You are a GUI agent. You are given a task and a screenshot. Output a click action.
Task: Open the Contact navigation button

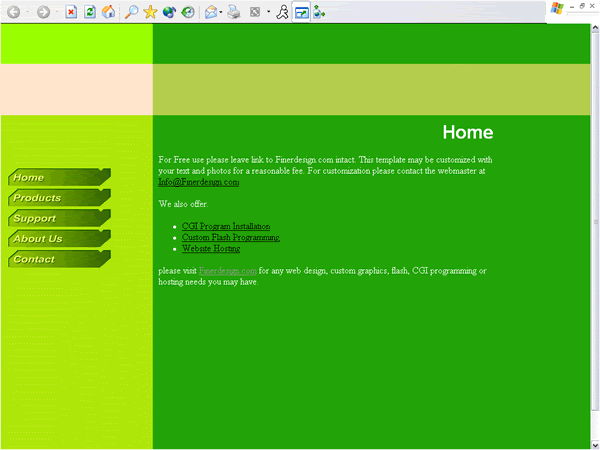(x=55, y=259)
